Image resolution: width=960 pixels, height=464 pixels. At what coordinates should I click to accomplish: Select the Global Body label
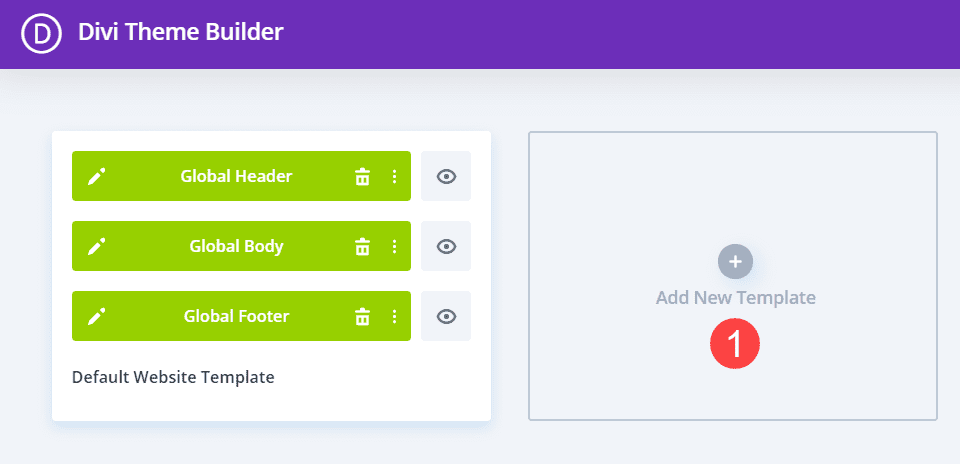click(x=236, y=247)
